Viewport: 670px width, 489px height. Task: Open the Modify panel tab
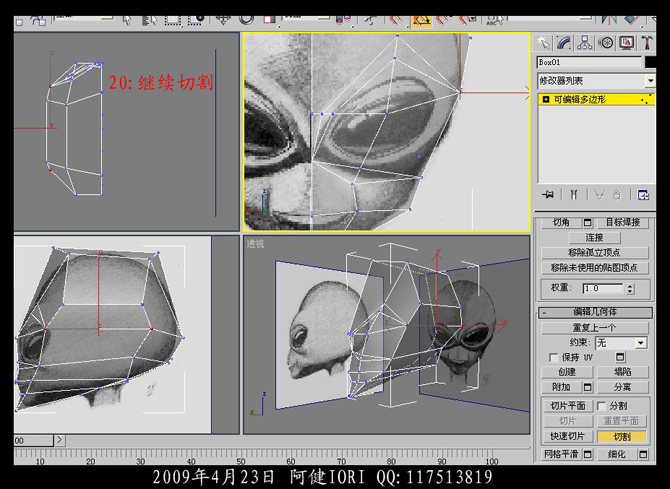(564, 42)
